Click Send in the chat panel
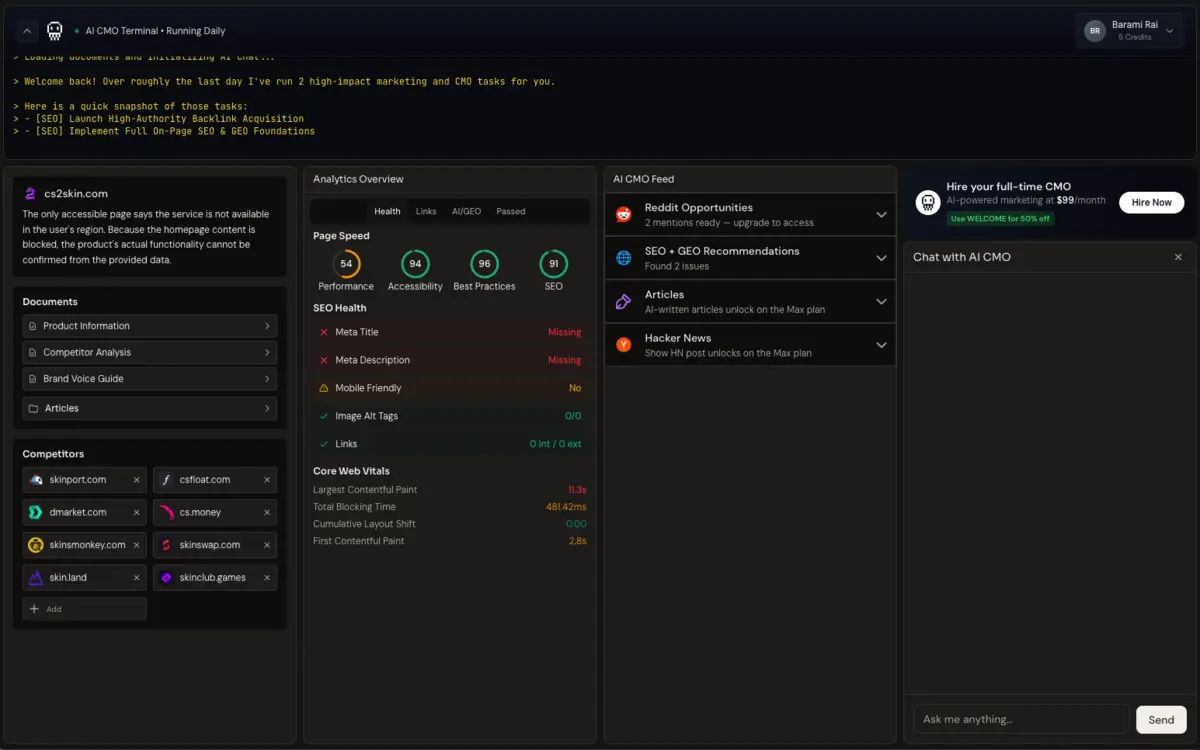 tap(1160, 719)
